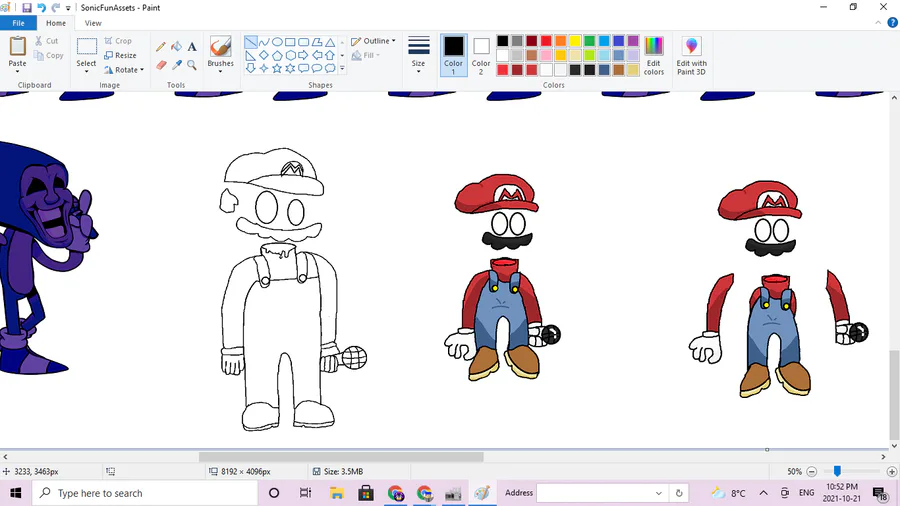
Task: Click the zoom out minus button
Action: (812, 472)
